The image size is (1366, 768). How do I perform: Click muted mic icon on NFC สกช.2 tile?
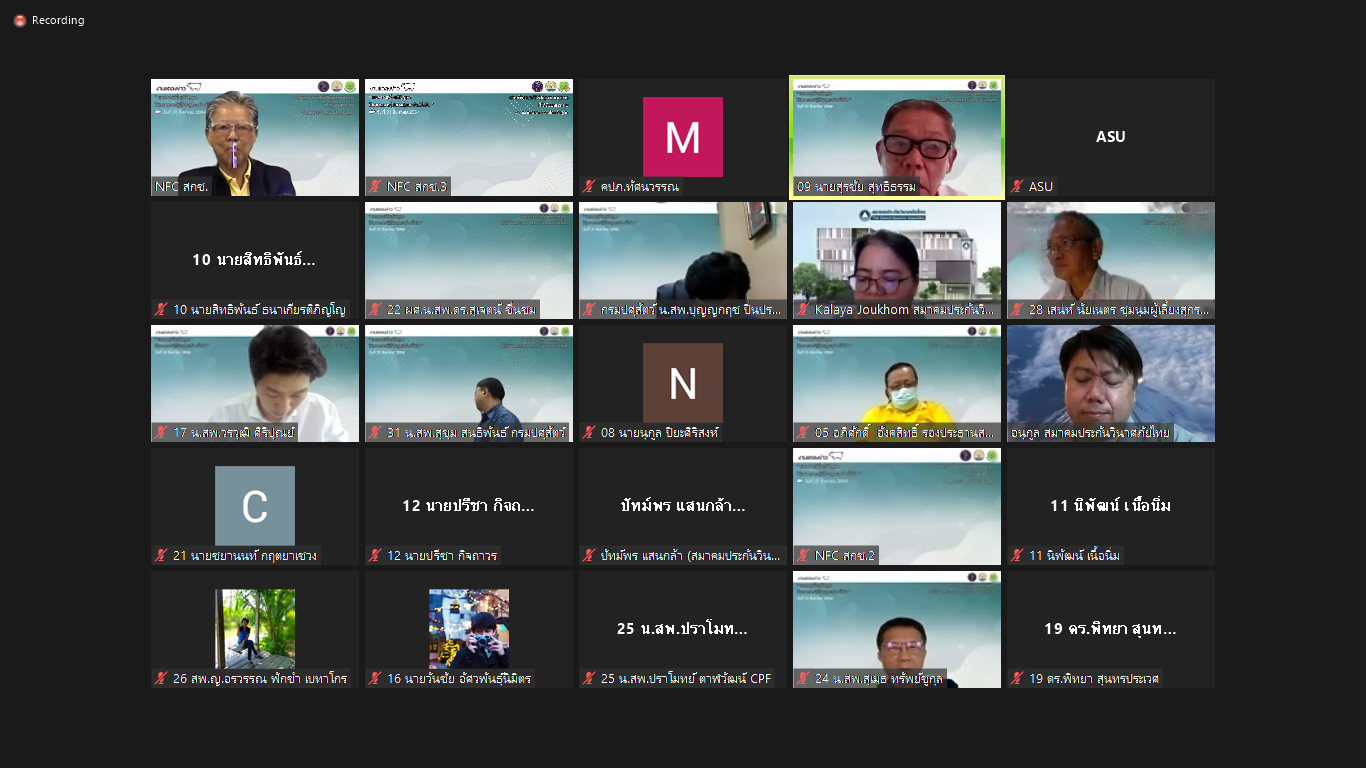pos(804,555)
